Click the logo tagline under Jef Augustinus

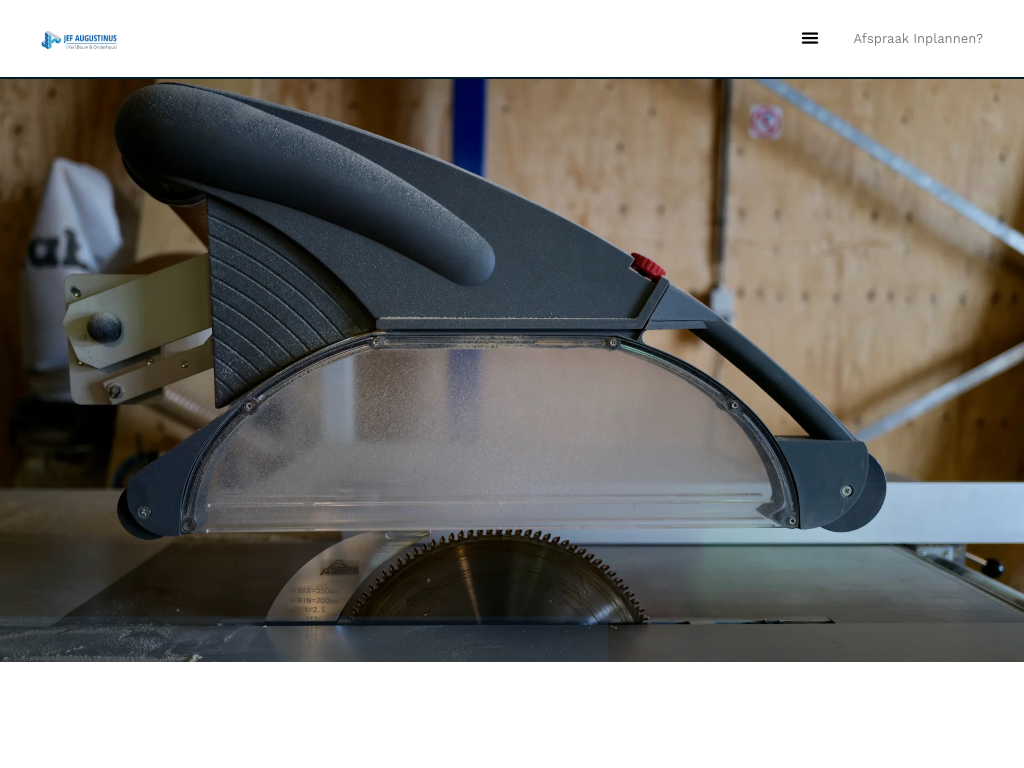(x=91, y=47)
